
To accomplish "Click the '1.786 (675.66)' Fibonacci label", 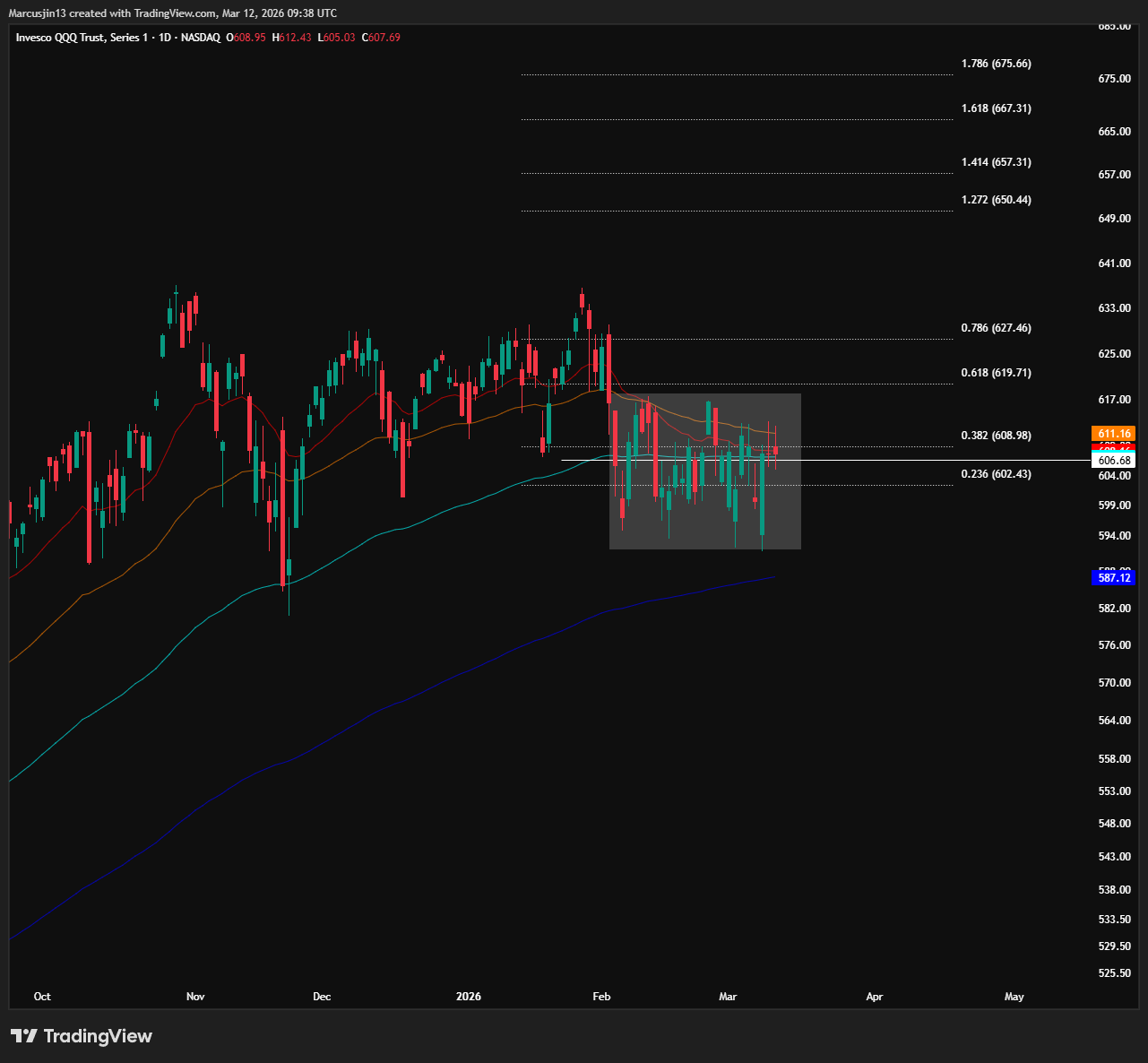I will point(996,64).
